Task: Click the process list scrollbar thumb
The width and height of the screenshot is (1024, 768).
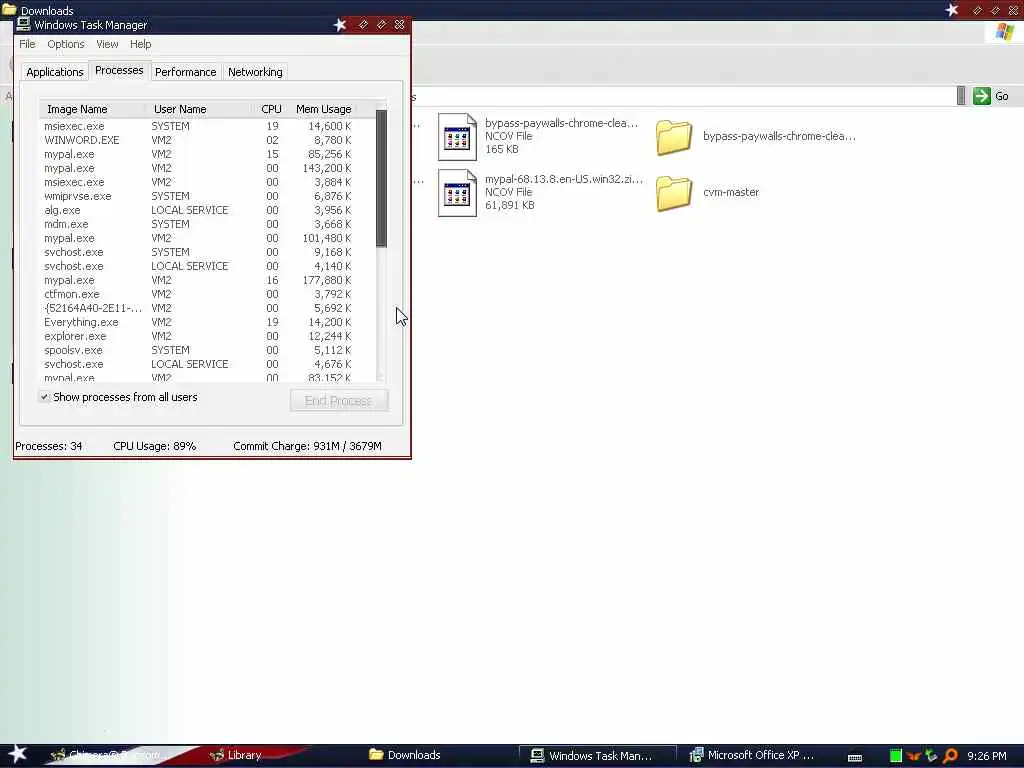Action: point(381,178)
